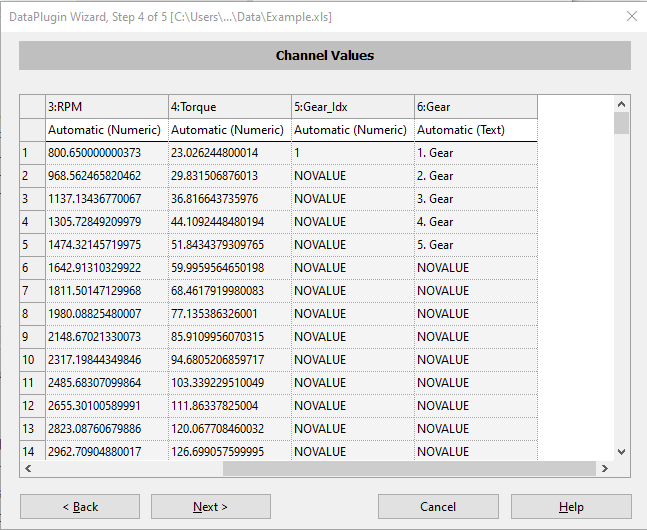The height and width of the screenshot is (530, 647).
Task: Select row 5 header in table
Action: click(x=32, y=245)
